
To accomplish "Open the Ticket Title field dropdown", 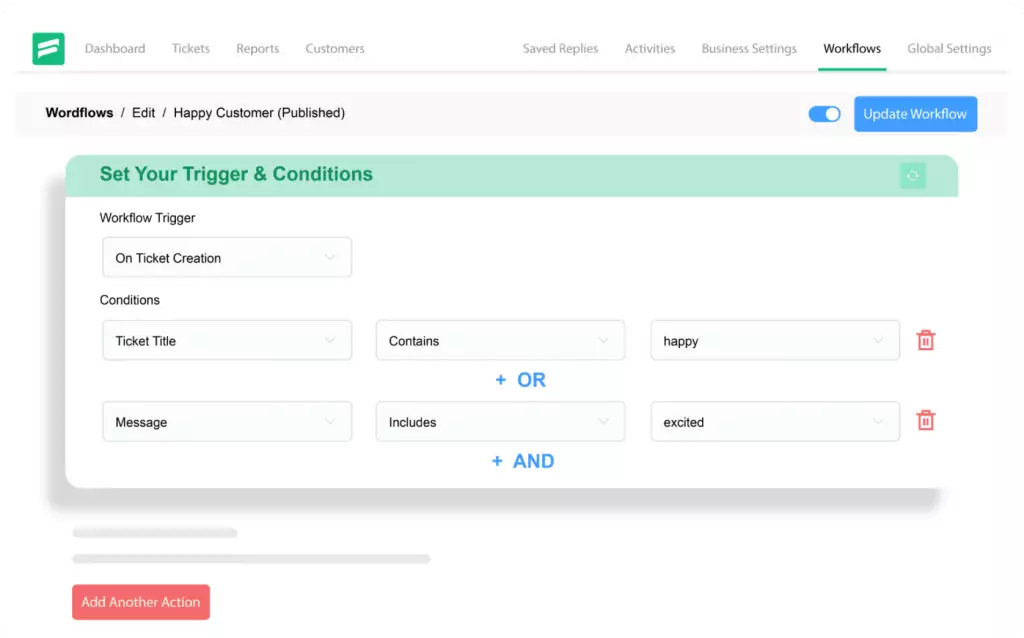I will (227, 340).
